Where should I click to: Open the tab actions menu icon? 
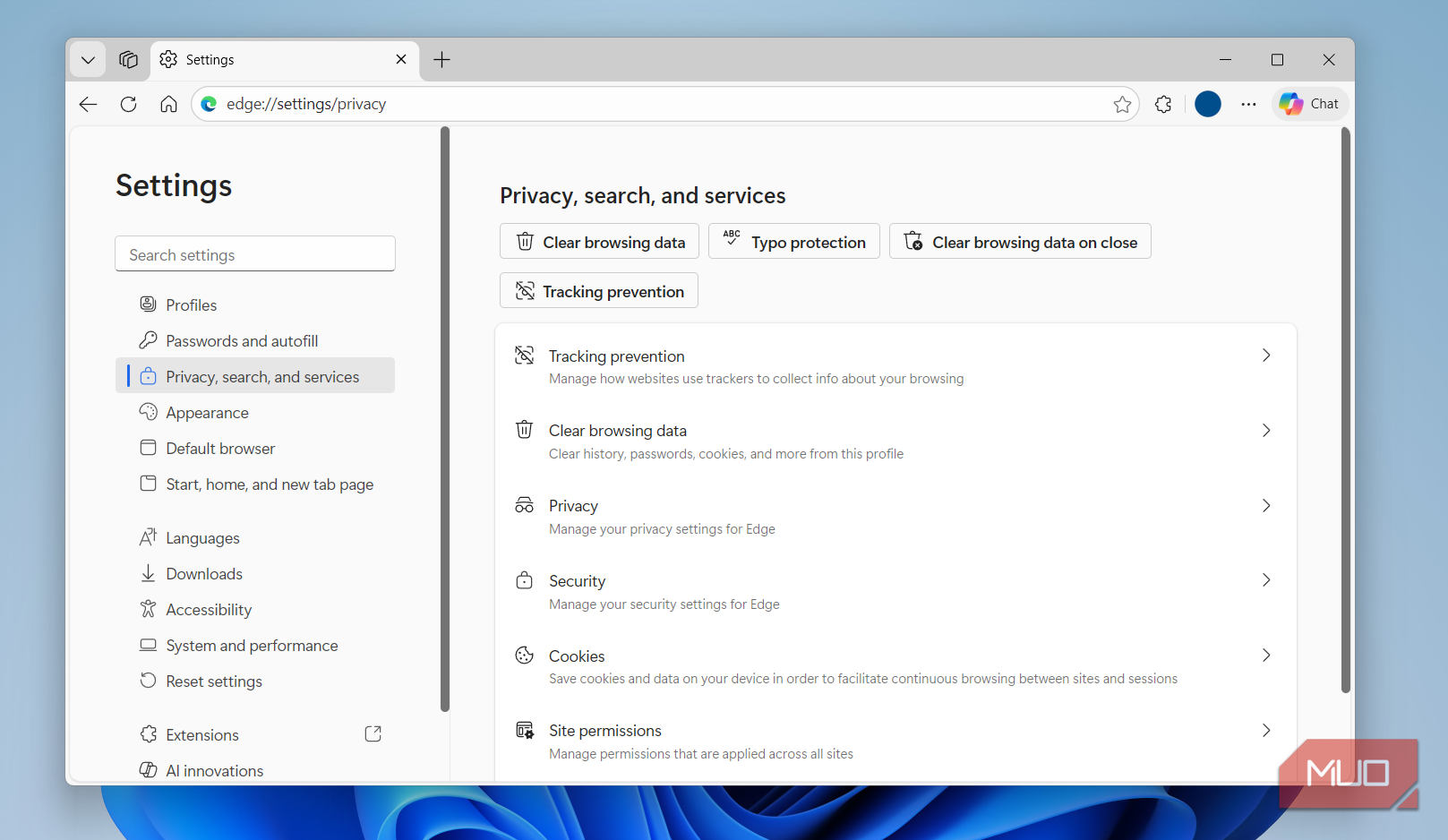[x=128, y=60]
